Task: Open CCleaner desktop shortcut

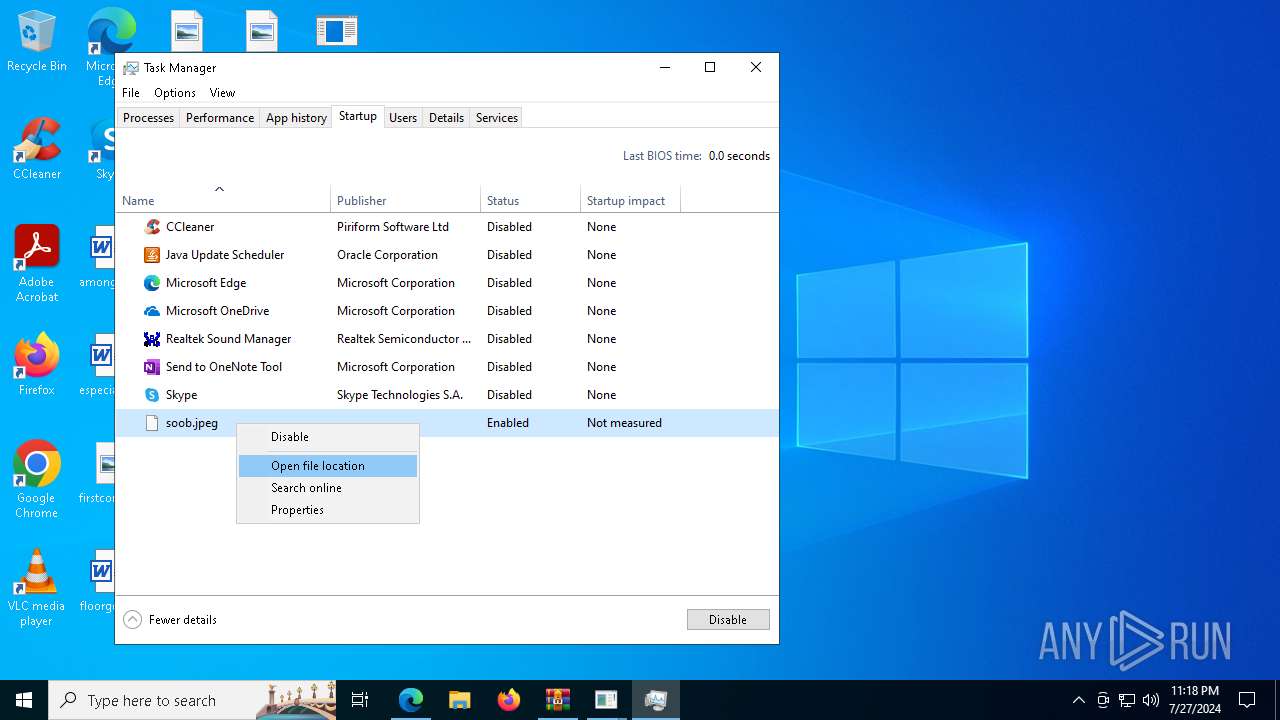Action: [x=37, y=149]
